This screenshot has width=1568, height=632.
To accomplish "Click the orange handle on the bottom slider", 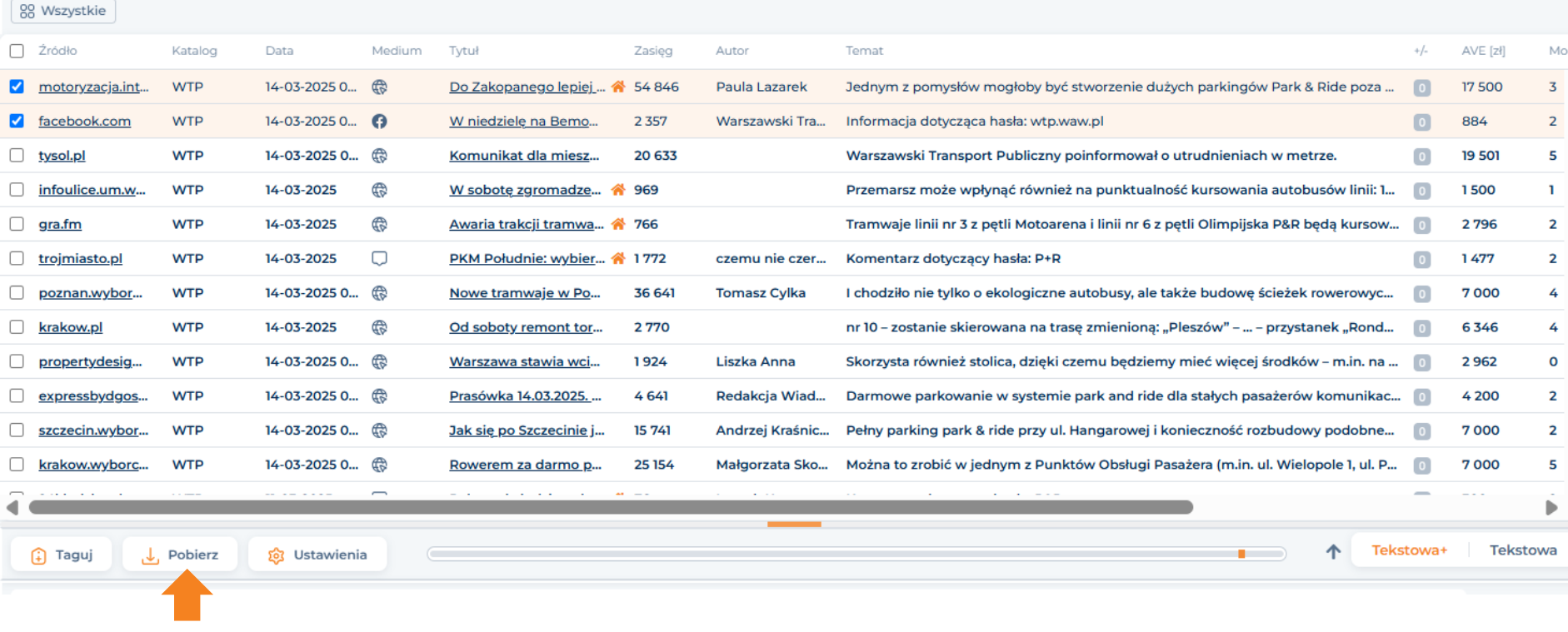I will point(1241,554).
